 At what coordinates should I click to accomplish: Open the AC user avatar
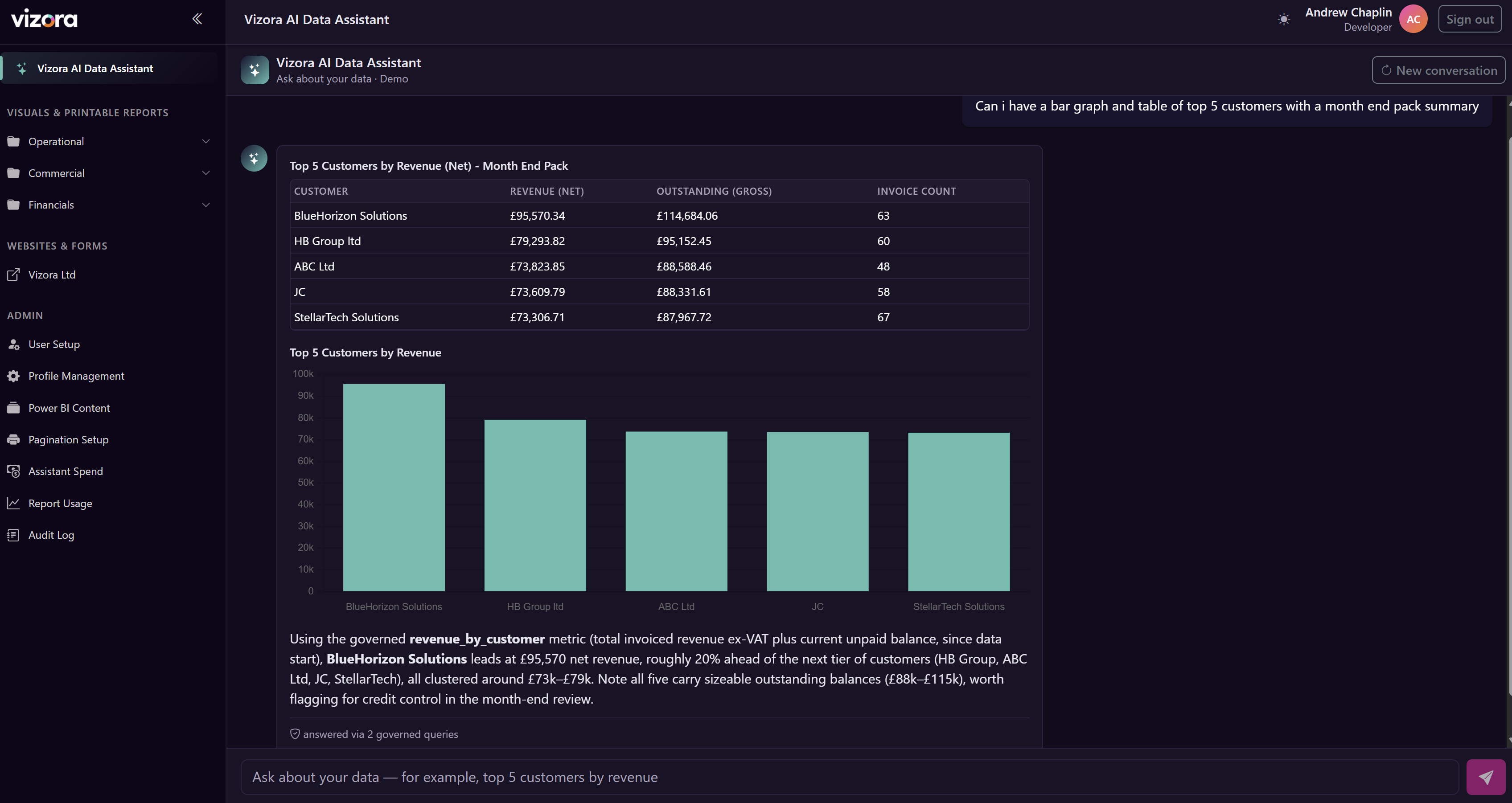[x=1413, y=19]
